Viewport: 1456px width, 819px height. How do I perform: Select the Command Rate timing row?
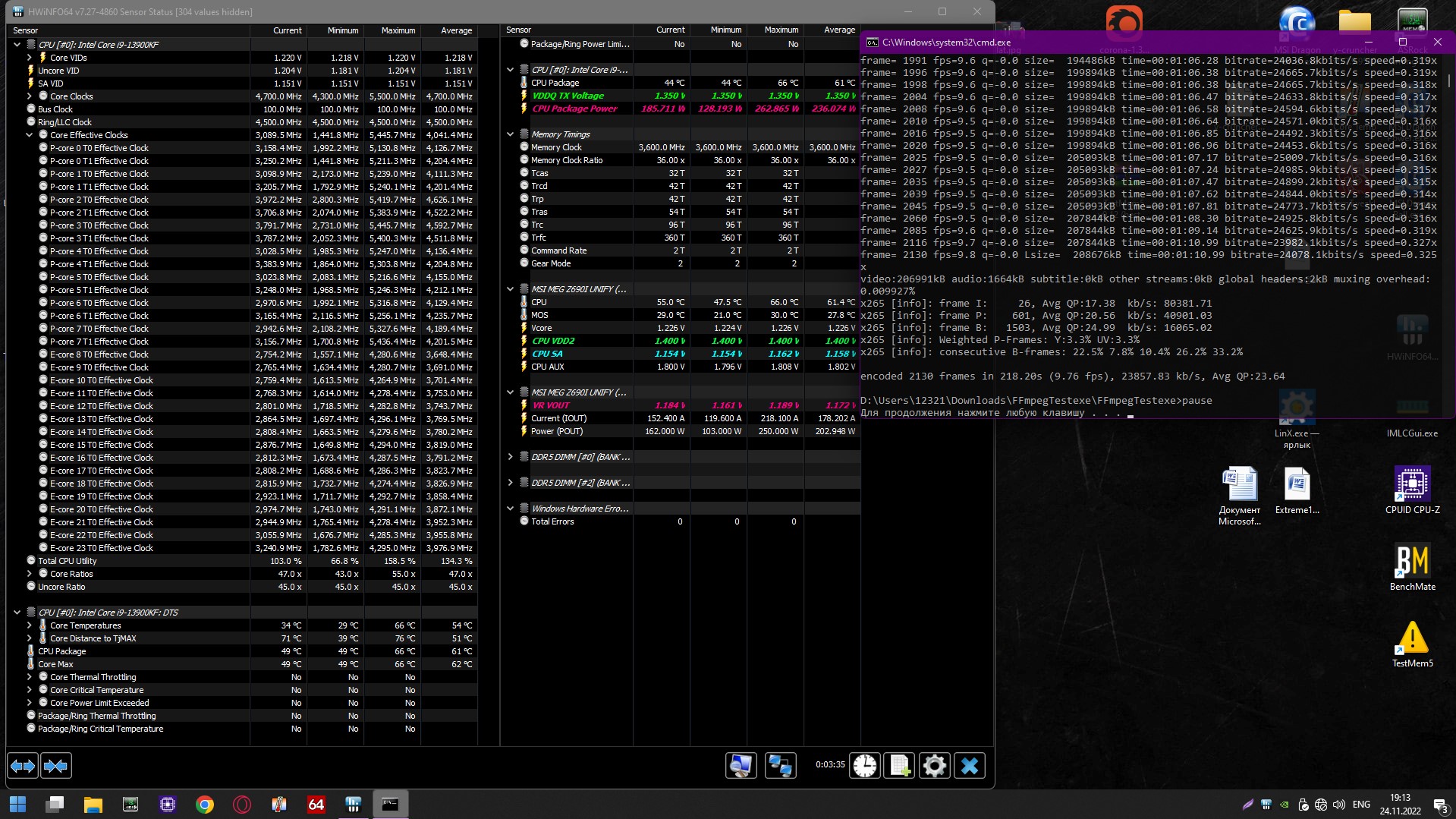681,250
